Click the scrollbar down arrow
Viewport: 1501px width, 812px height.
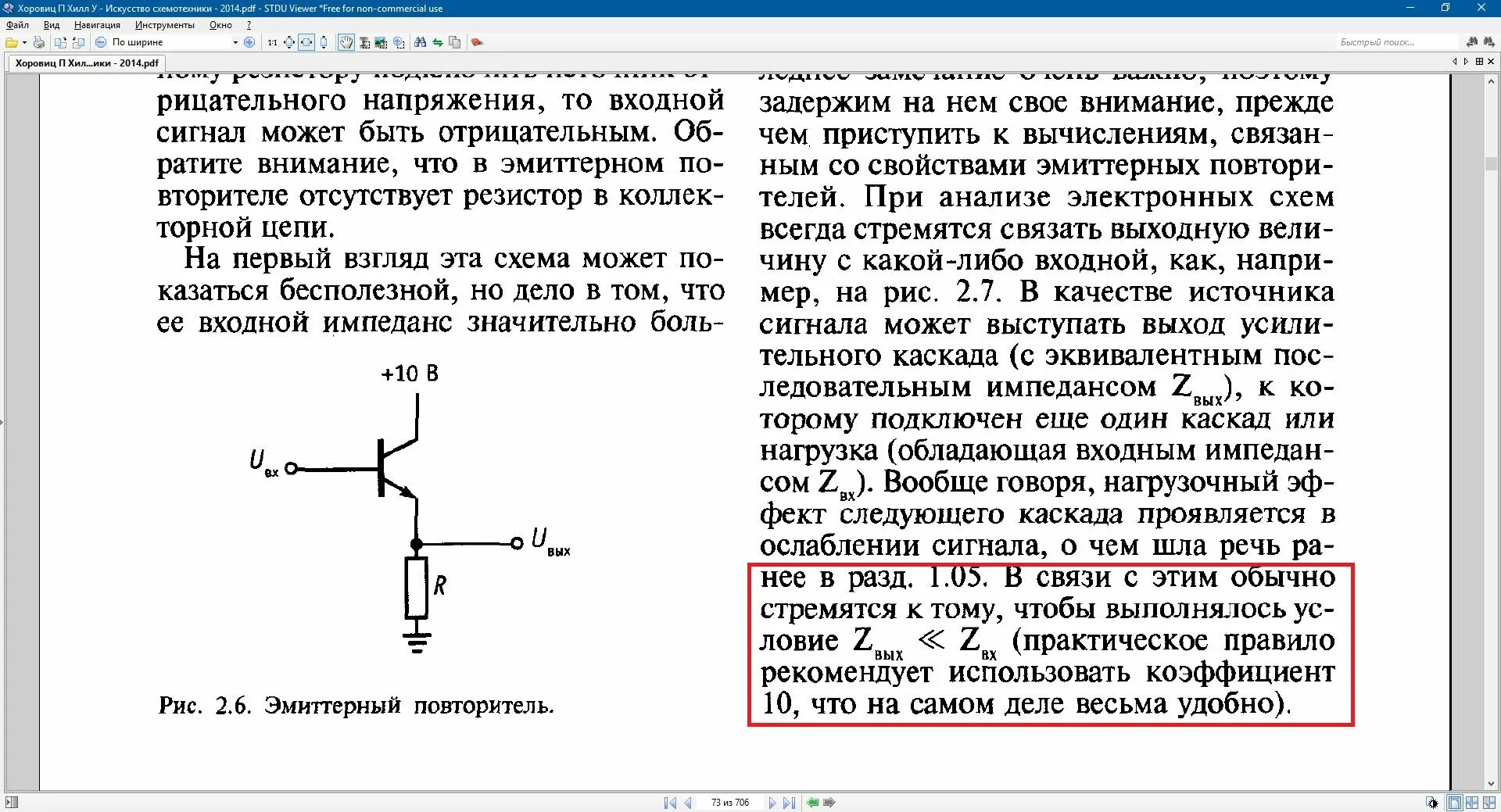pyautogui.click(x=1491, y=784)
